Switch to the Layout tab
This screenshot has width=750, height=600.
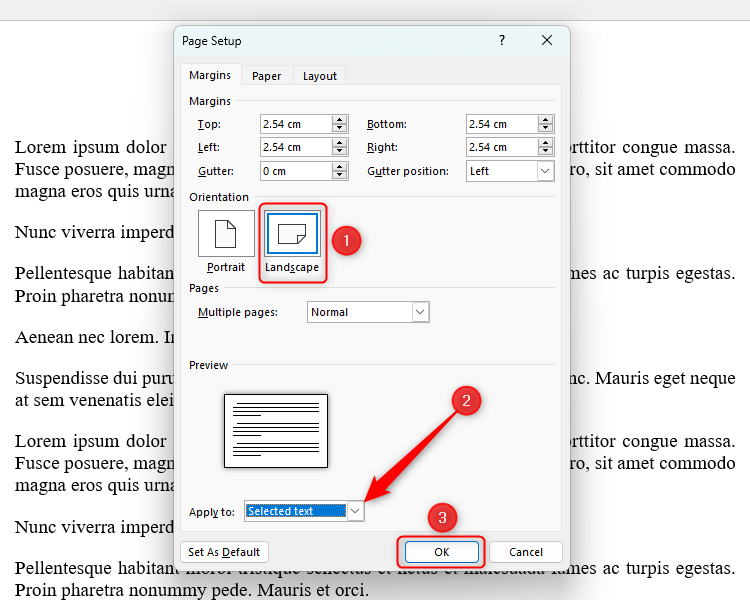[320, 76]
